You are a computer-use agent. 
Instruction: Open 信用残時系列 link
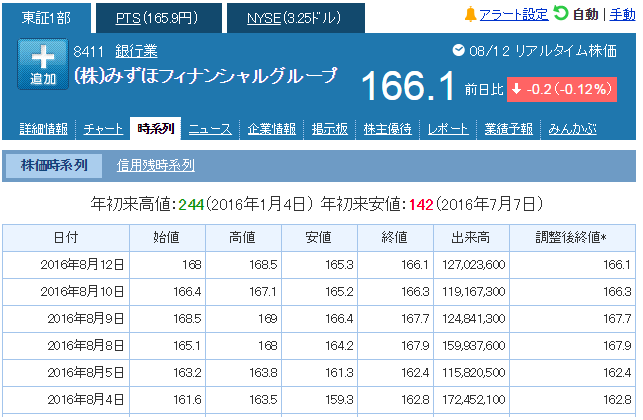[x=155, y=166]
